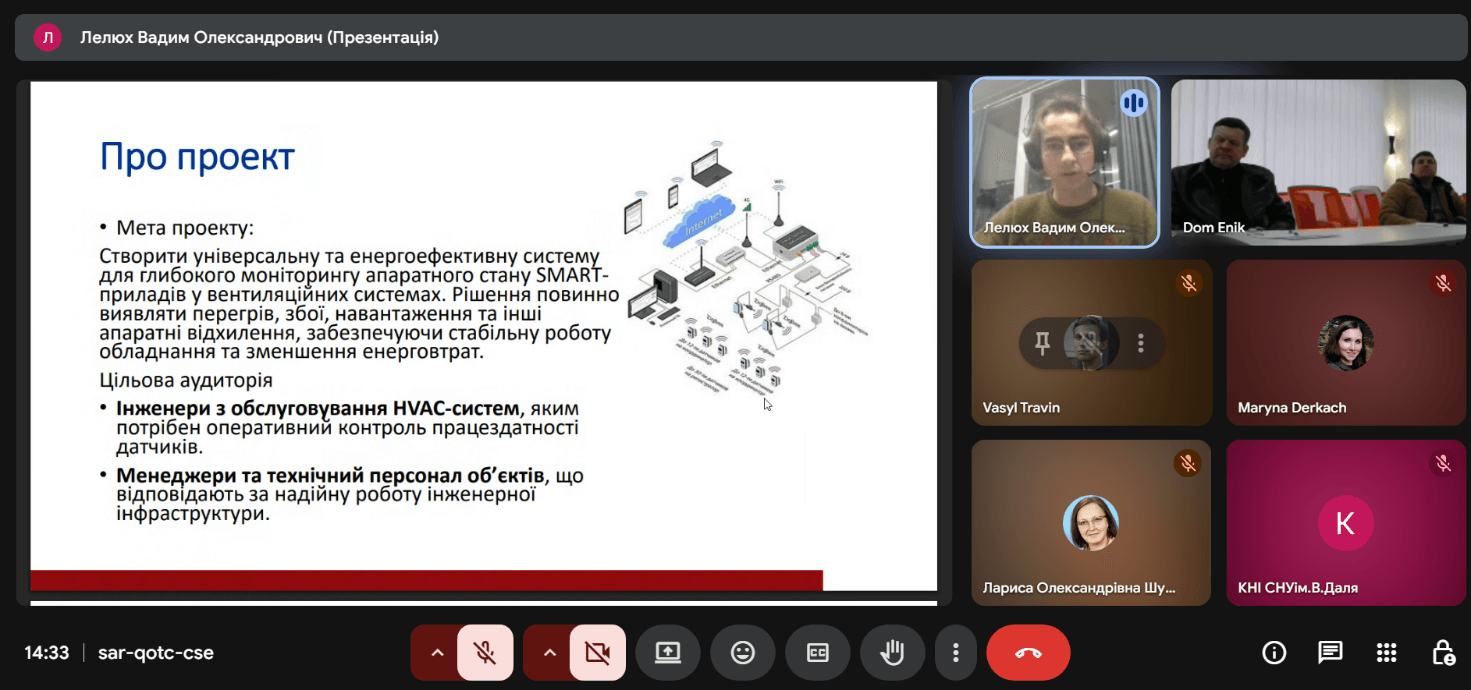1471x690 pixels.
Task: Open meeting details info icon
Action: pos(1274,653)
